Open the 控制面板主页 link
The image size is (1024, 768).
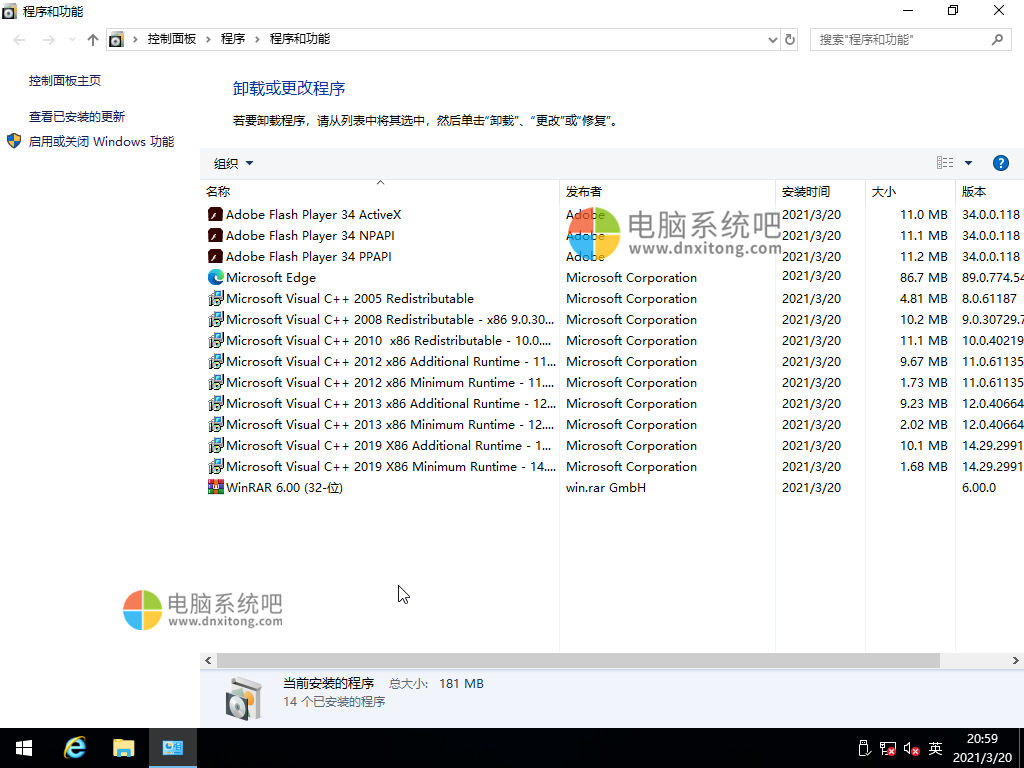click(x=65, y=81)
